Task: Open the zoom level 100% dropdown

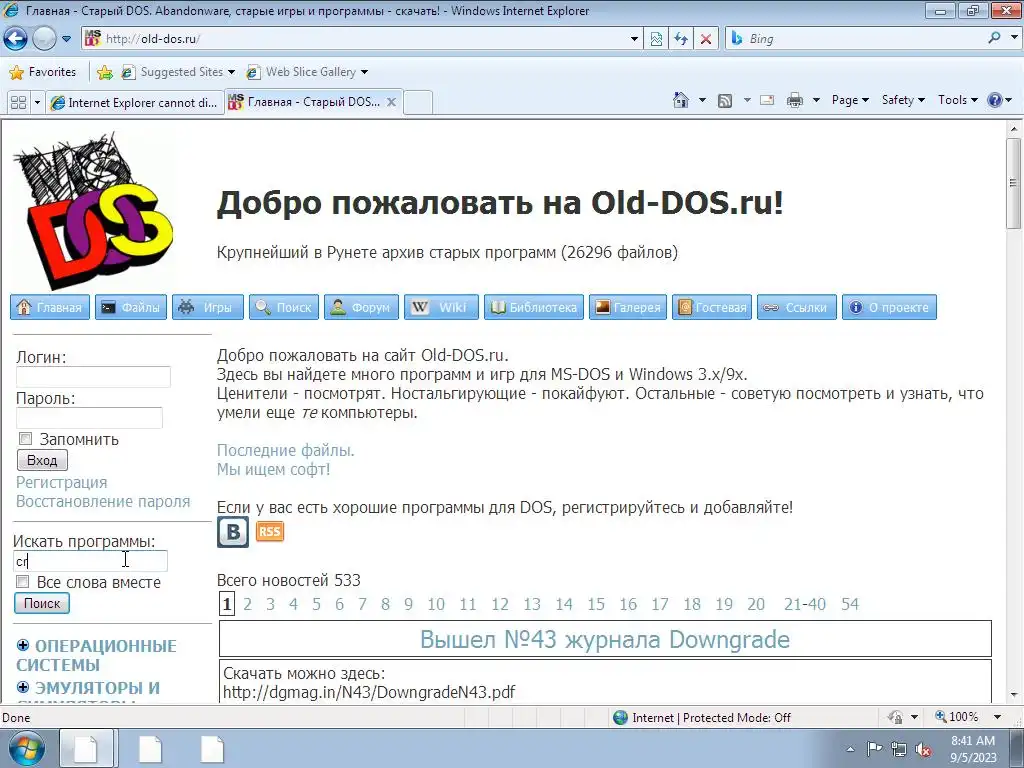Action: tap(997, 717)
